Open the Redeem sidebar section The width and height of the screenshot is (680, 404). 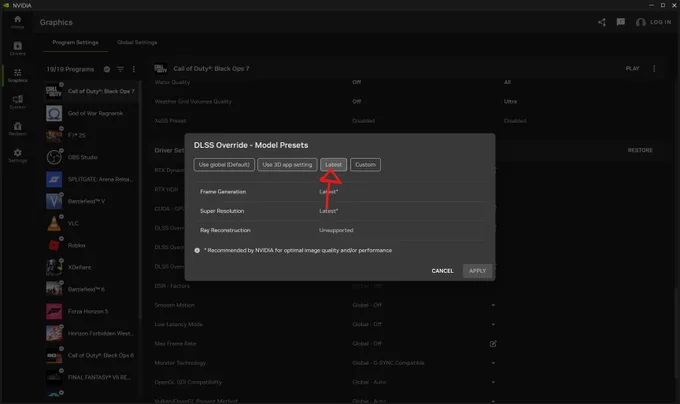coord(17,129)
